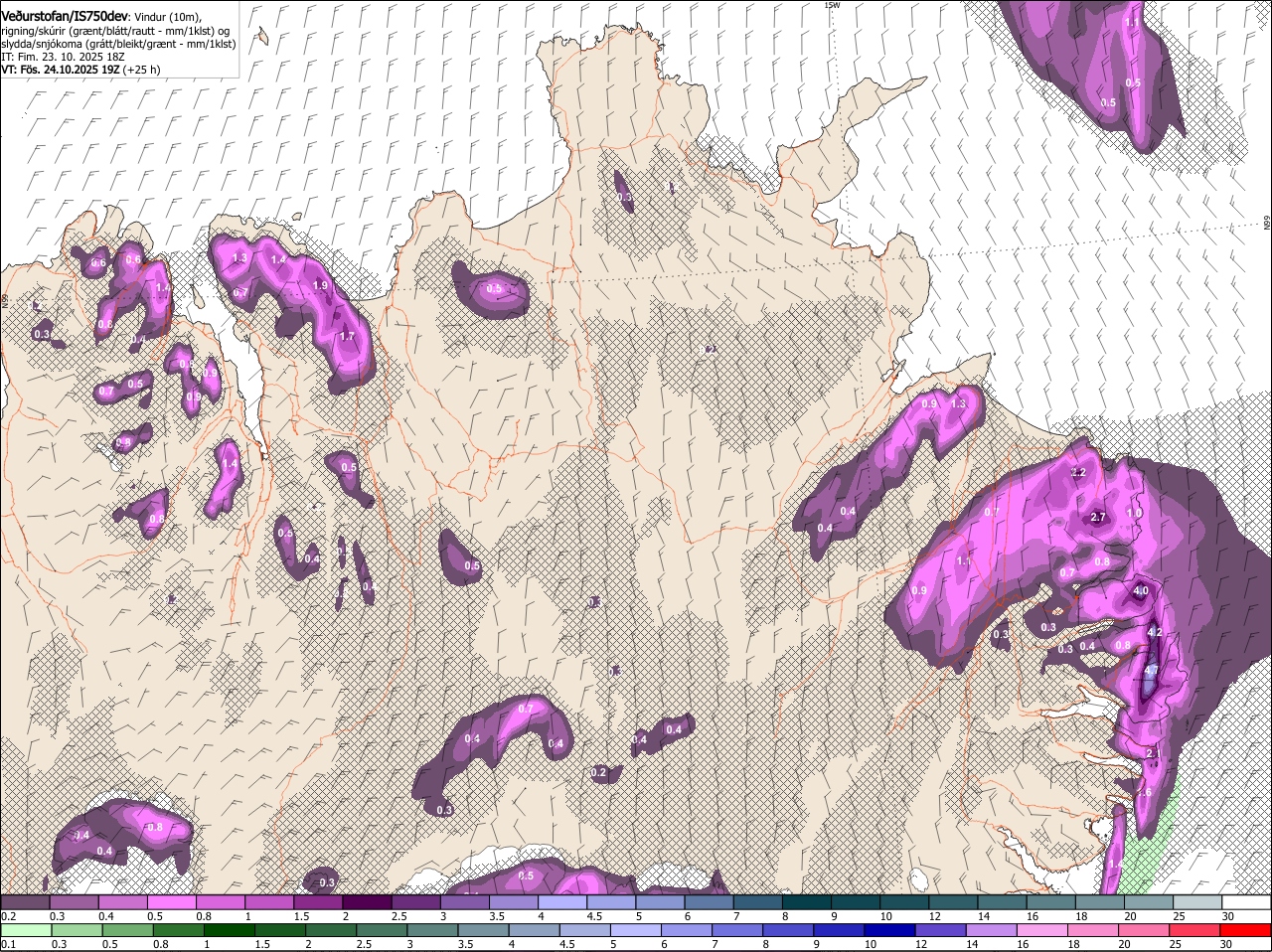
Task: Click the 2.2 precipitation value on the map
Action: point(1079,473)
